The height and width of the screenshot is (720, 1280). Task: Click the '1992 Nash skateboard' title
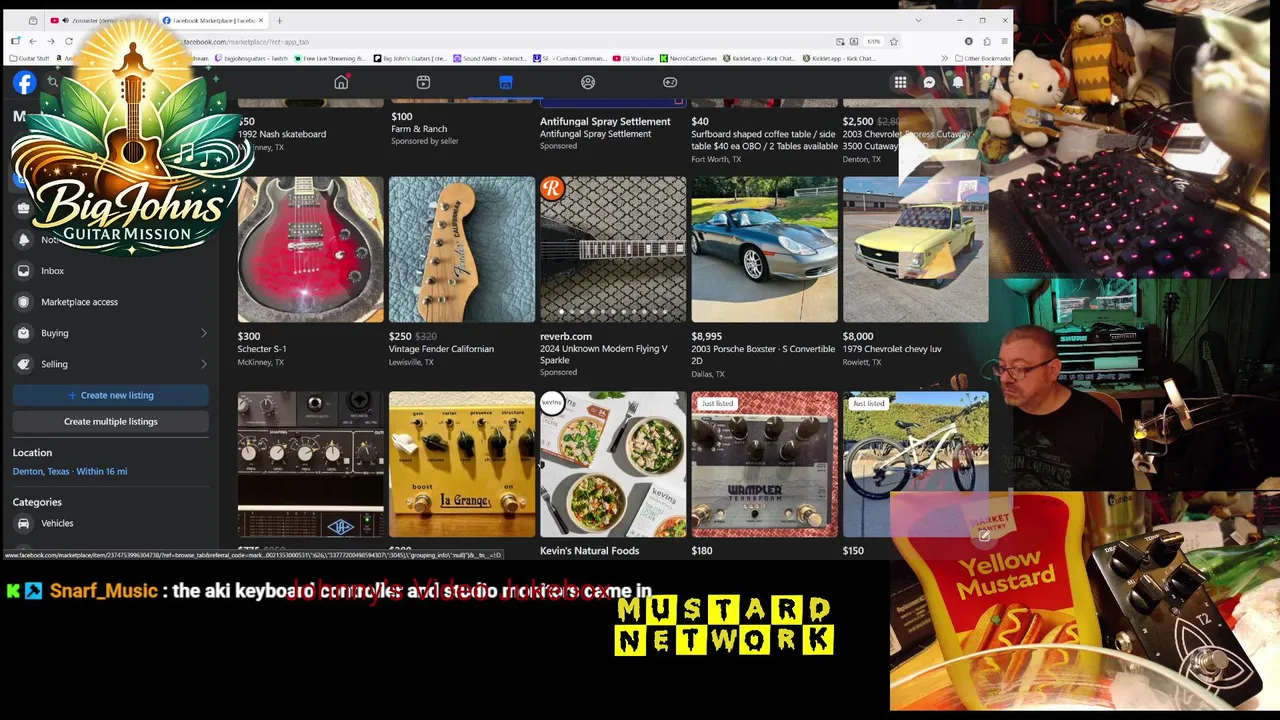click(282, 134)
